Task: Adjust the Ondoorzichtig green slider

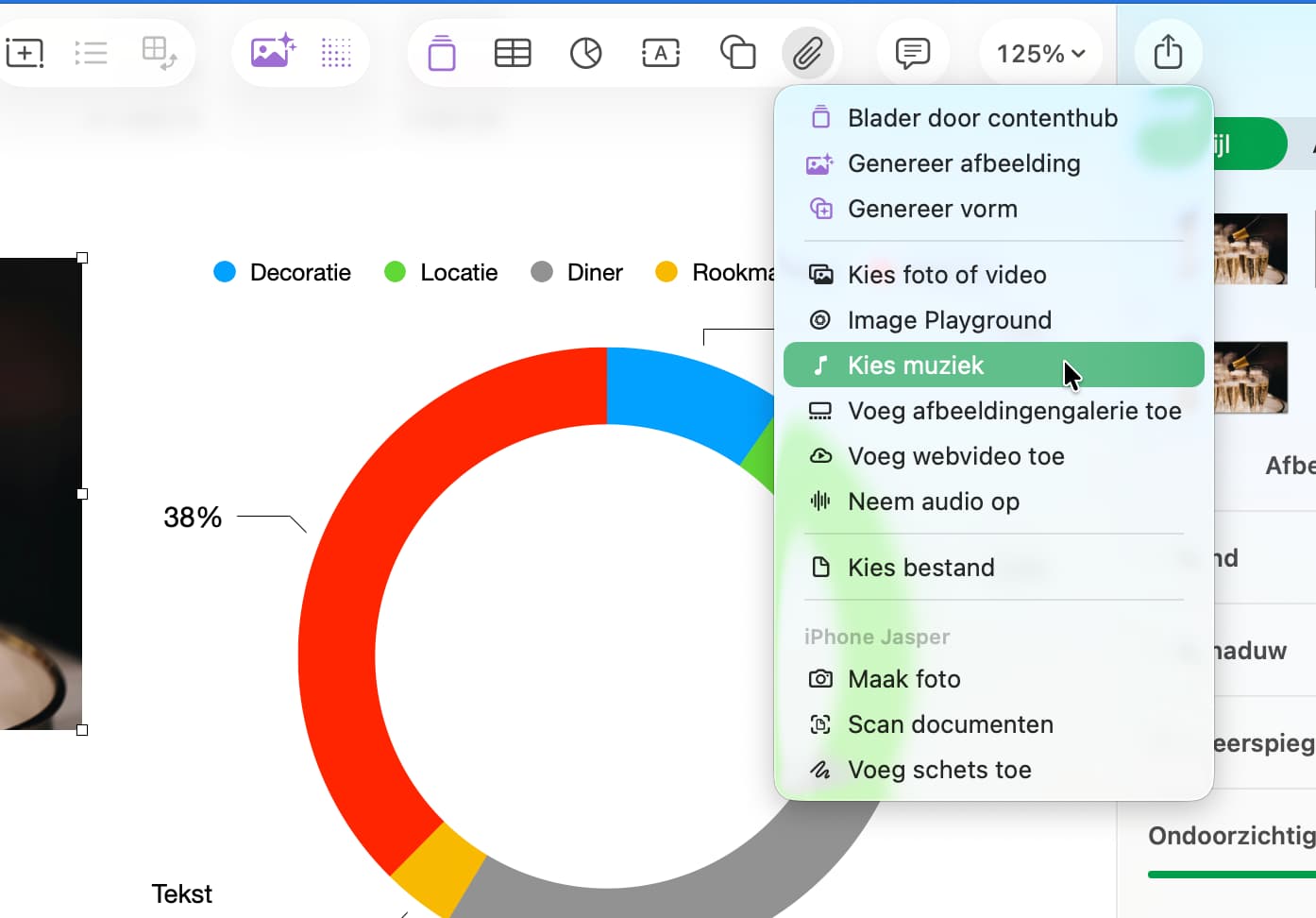Action: (1232, 875)
